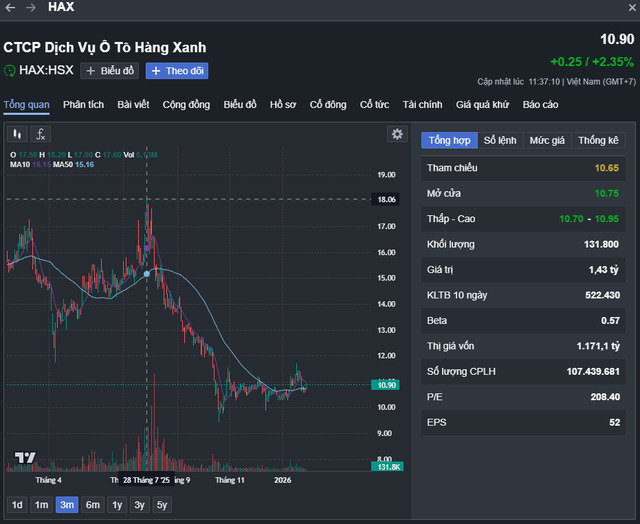
Task: Click the 10.90 current price label on axis
Action: 385,385
